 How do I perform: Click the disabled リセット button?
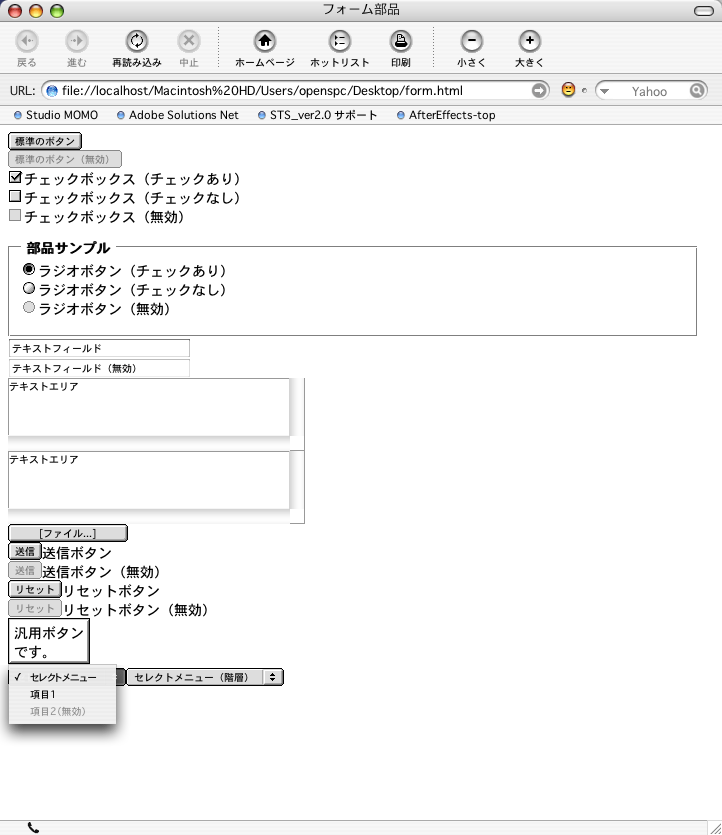click(35, 608)
